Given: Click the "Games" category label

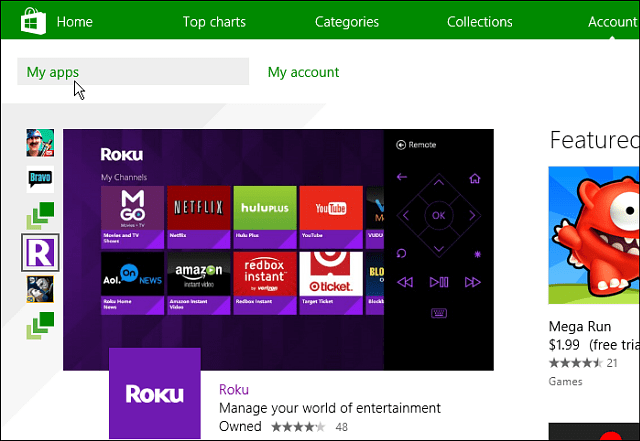Looking at the screenshot, I should (565, 381).
